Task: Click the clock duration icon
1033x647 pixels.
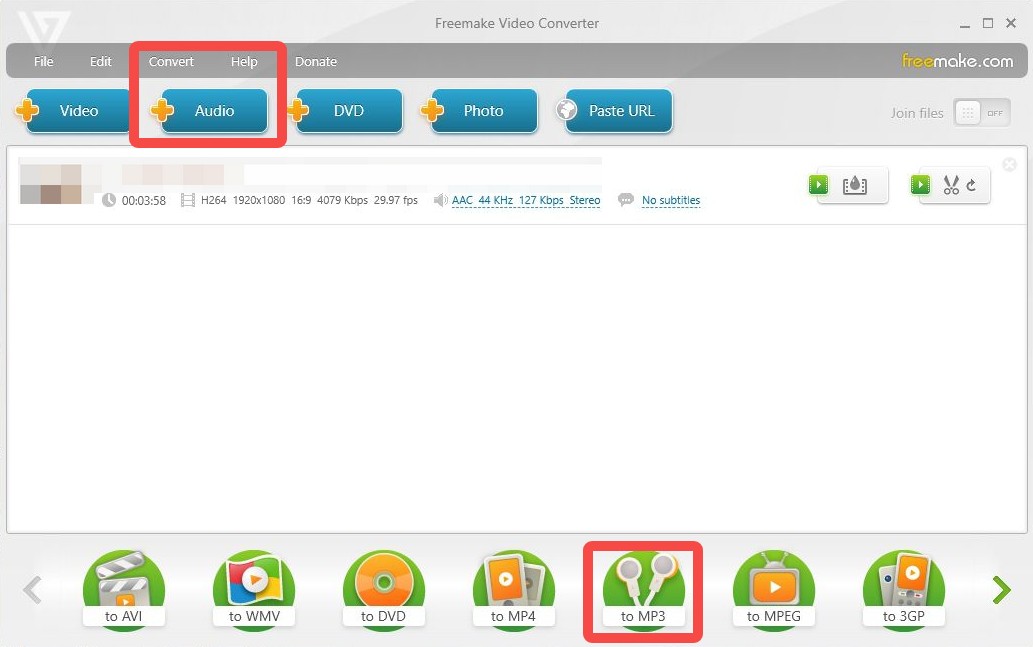Action: [109, 200]
